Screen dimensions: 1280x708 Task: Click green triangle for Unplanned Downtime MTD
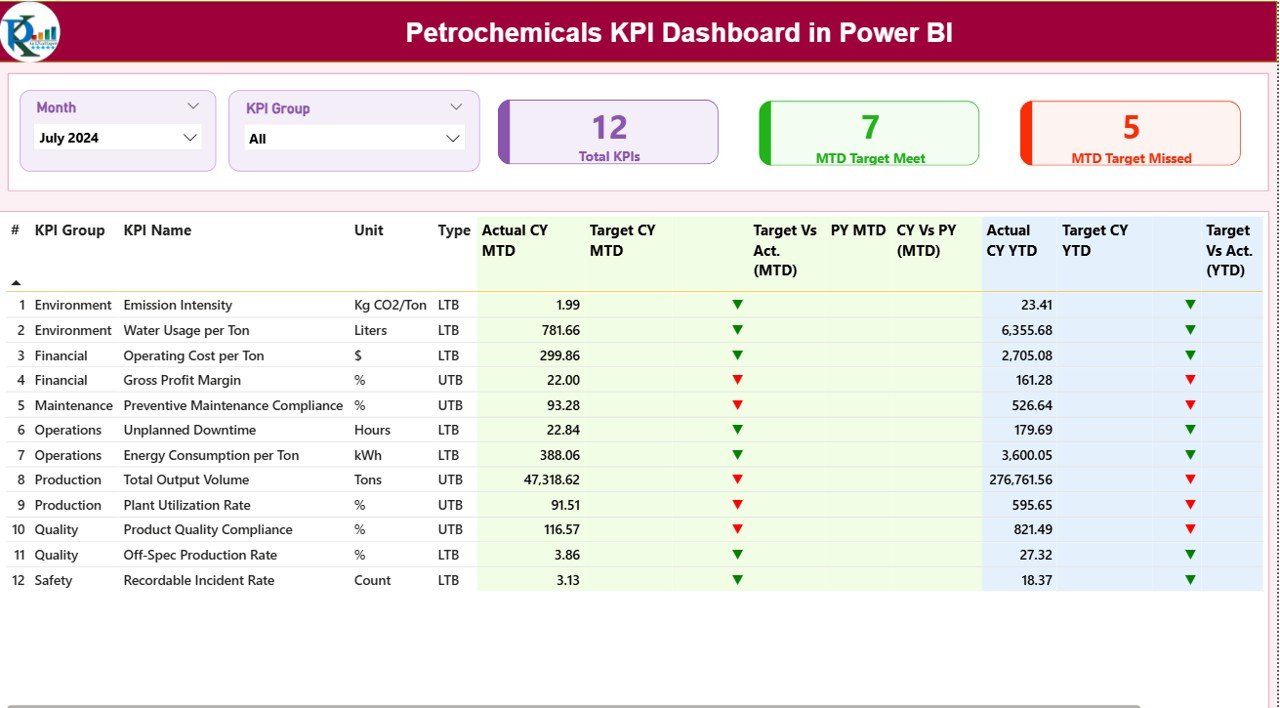(x=738, y=430)
